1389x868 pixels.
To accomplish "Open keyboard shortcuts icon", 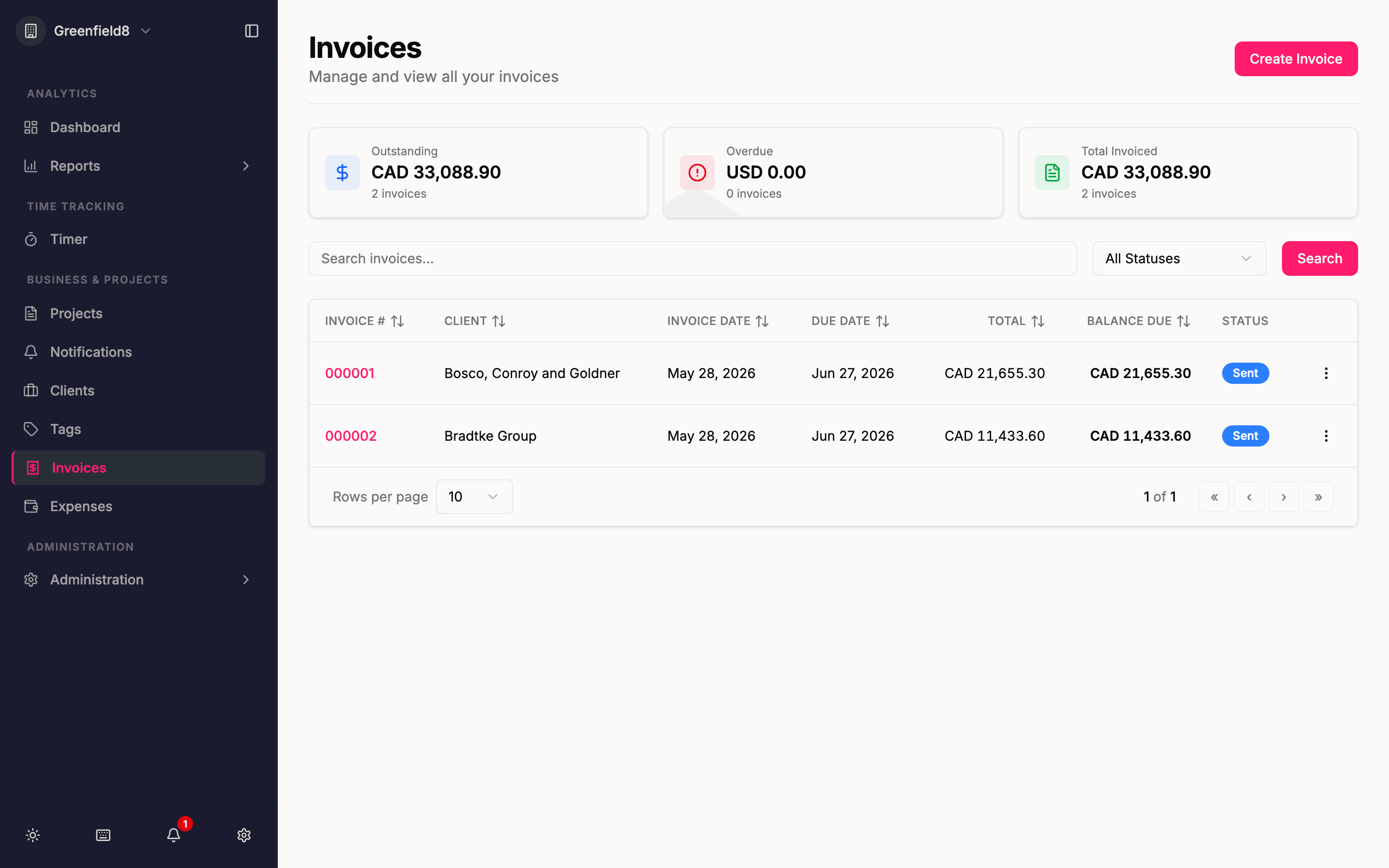I will (x=103, y=835).
